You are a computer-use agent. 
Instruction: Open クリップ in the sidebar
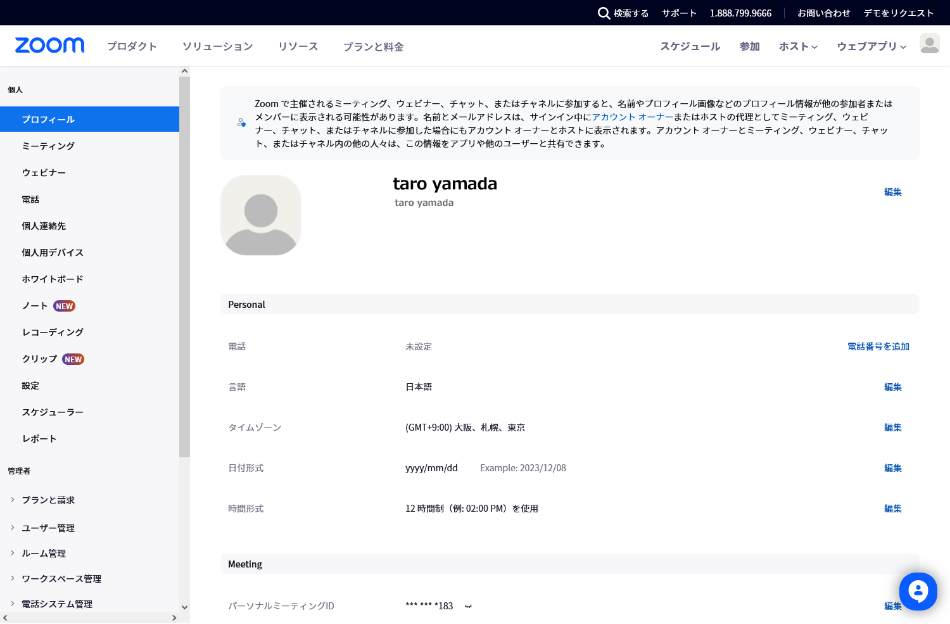pyautogui.click(x=39, y=359)
